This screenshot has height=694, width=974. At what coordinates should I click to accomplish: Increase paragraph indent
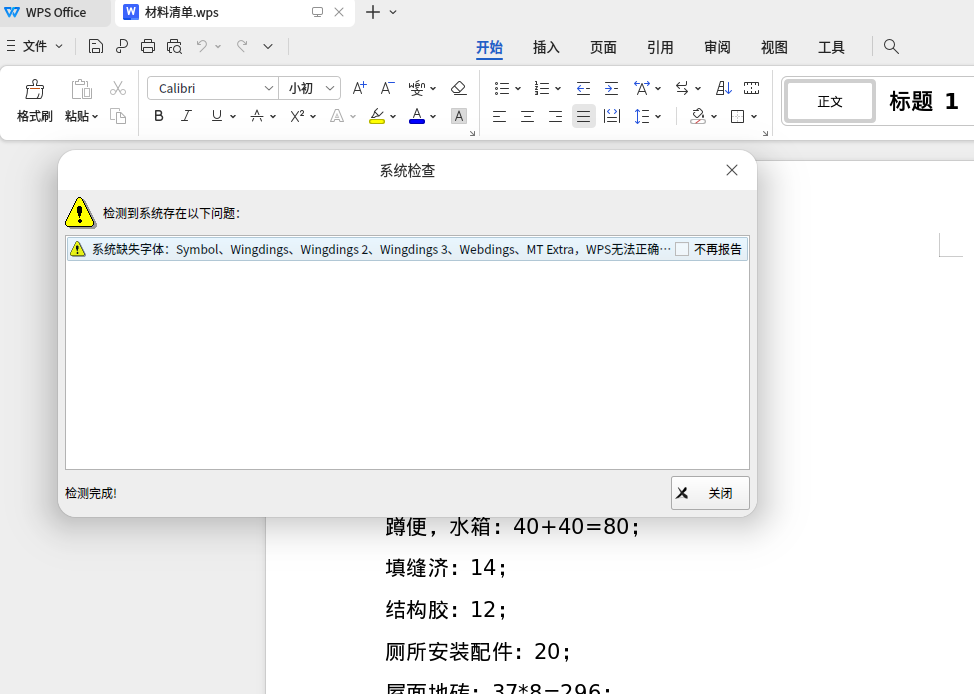coord(611,88)
